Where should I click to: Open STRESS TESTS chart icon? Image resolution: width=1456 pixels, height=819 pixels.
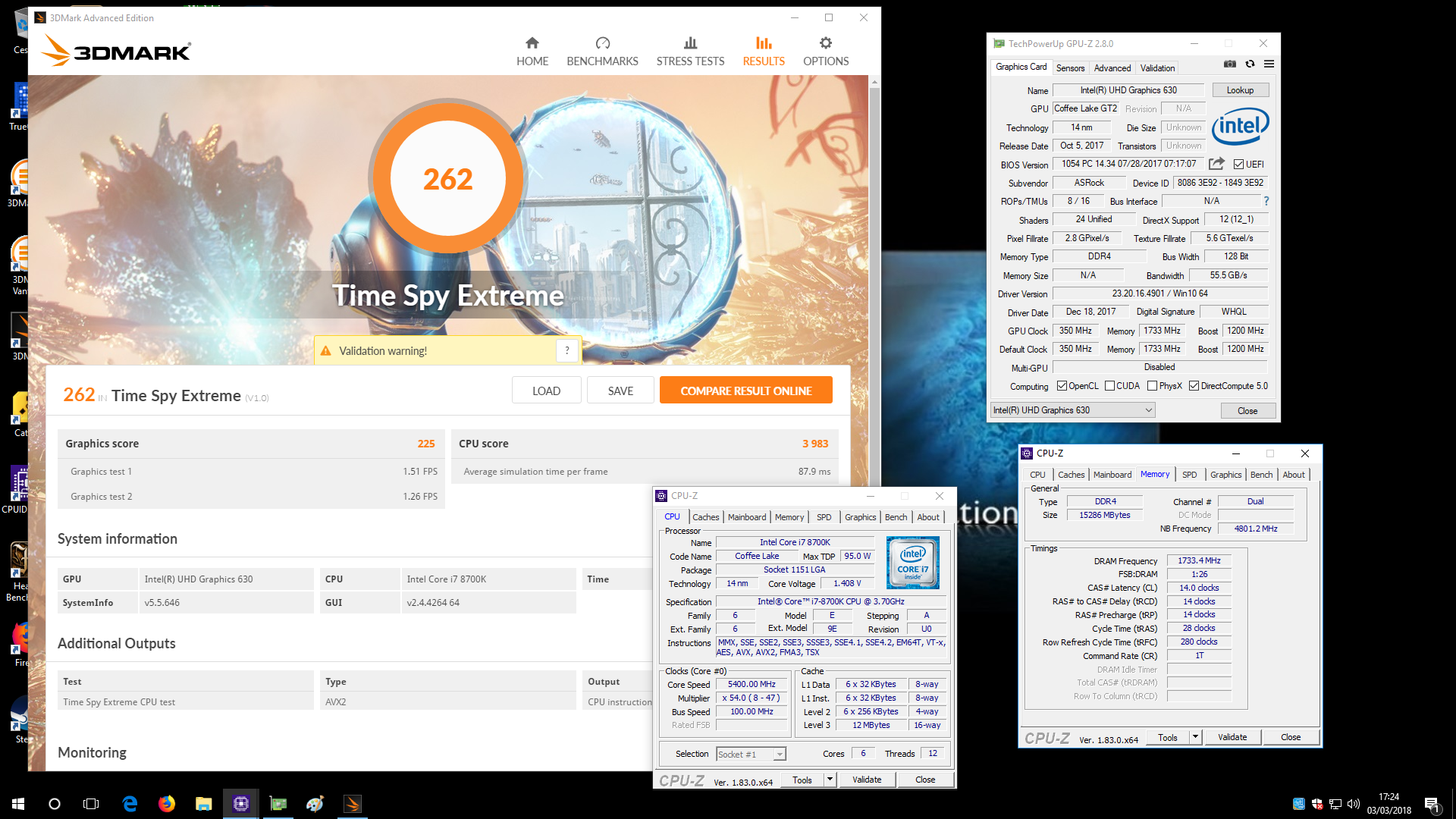pyautogui.click(x=690, y=43)
